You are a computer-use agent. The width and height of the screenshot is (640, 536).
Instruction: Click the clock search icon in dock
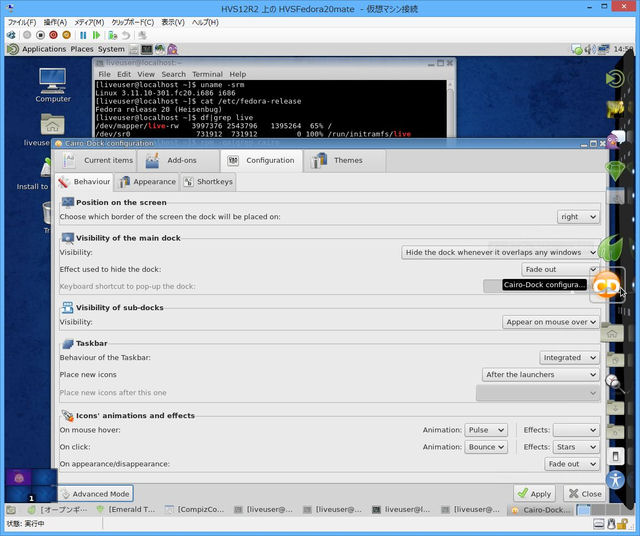(613, 383)
